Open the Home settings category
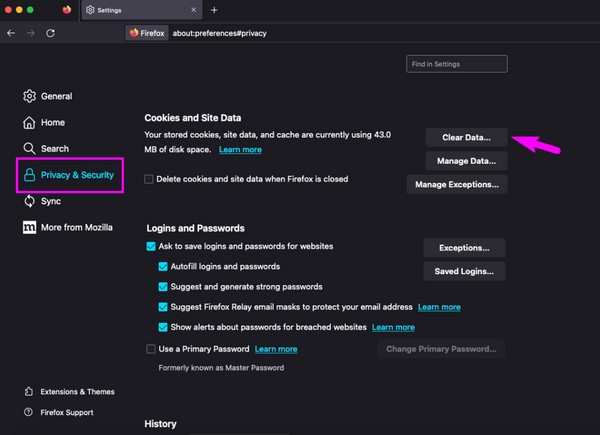This screenshot has height=435, width=600. (x=44, y=122)
